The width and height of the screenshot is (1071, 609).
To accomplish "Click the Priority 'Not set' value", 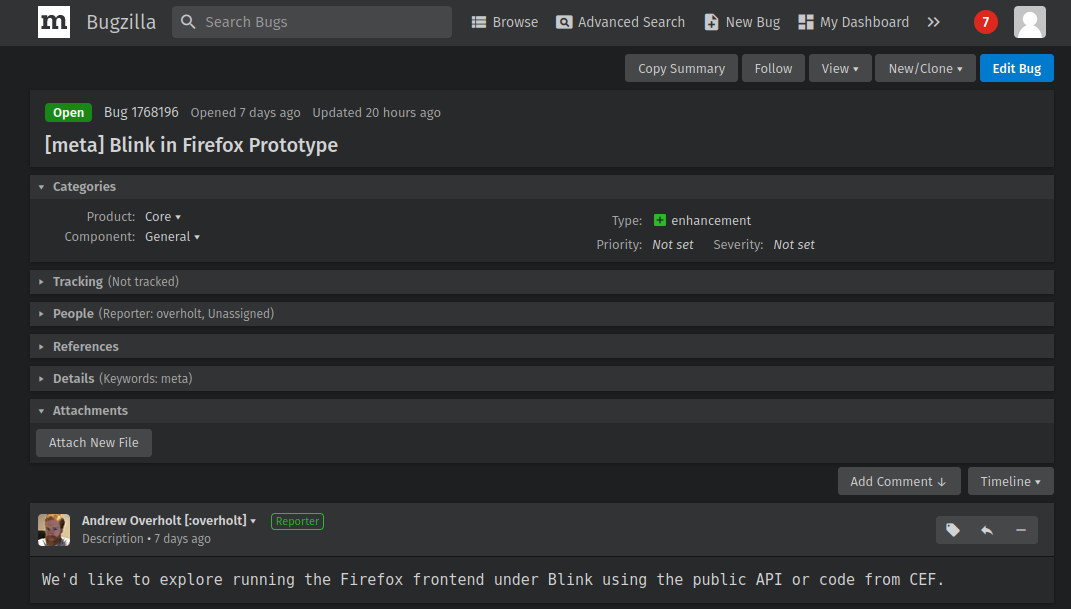I will point(673,244).
